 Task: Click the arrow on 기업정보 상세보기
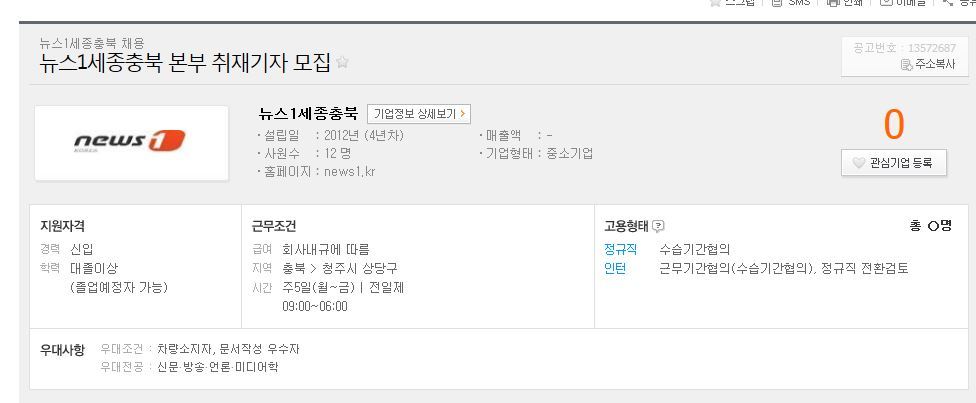click(463, 114)
